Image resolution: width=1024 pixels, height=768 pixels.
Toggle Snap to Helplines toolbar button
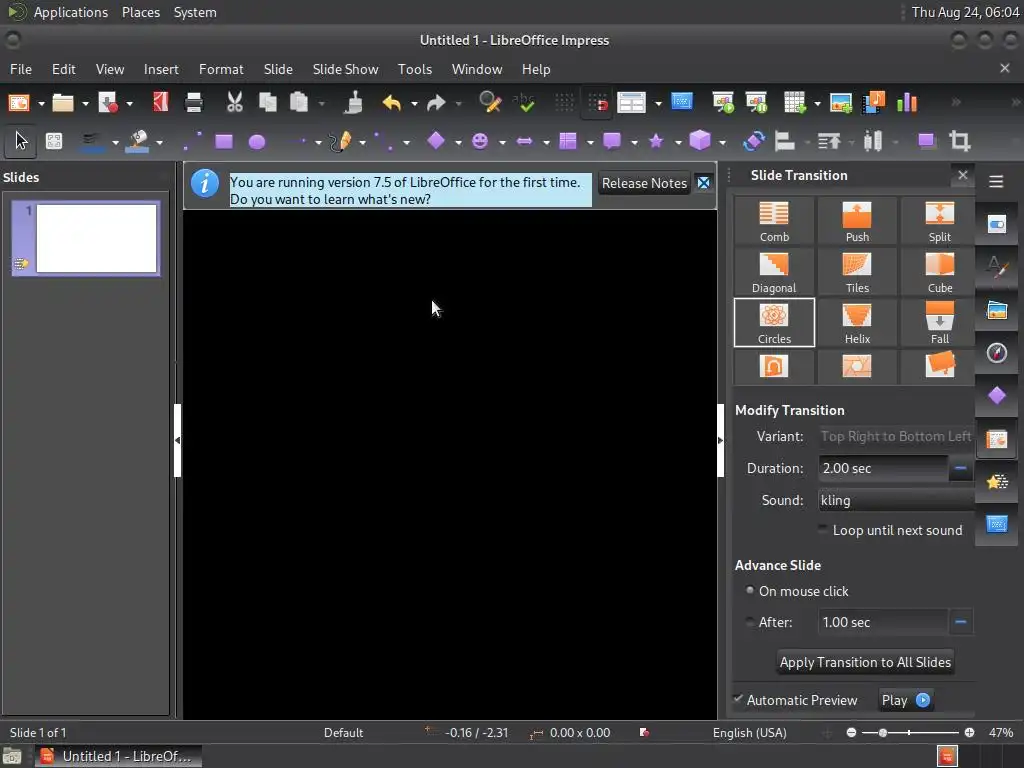tap(597, 103)
